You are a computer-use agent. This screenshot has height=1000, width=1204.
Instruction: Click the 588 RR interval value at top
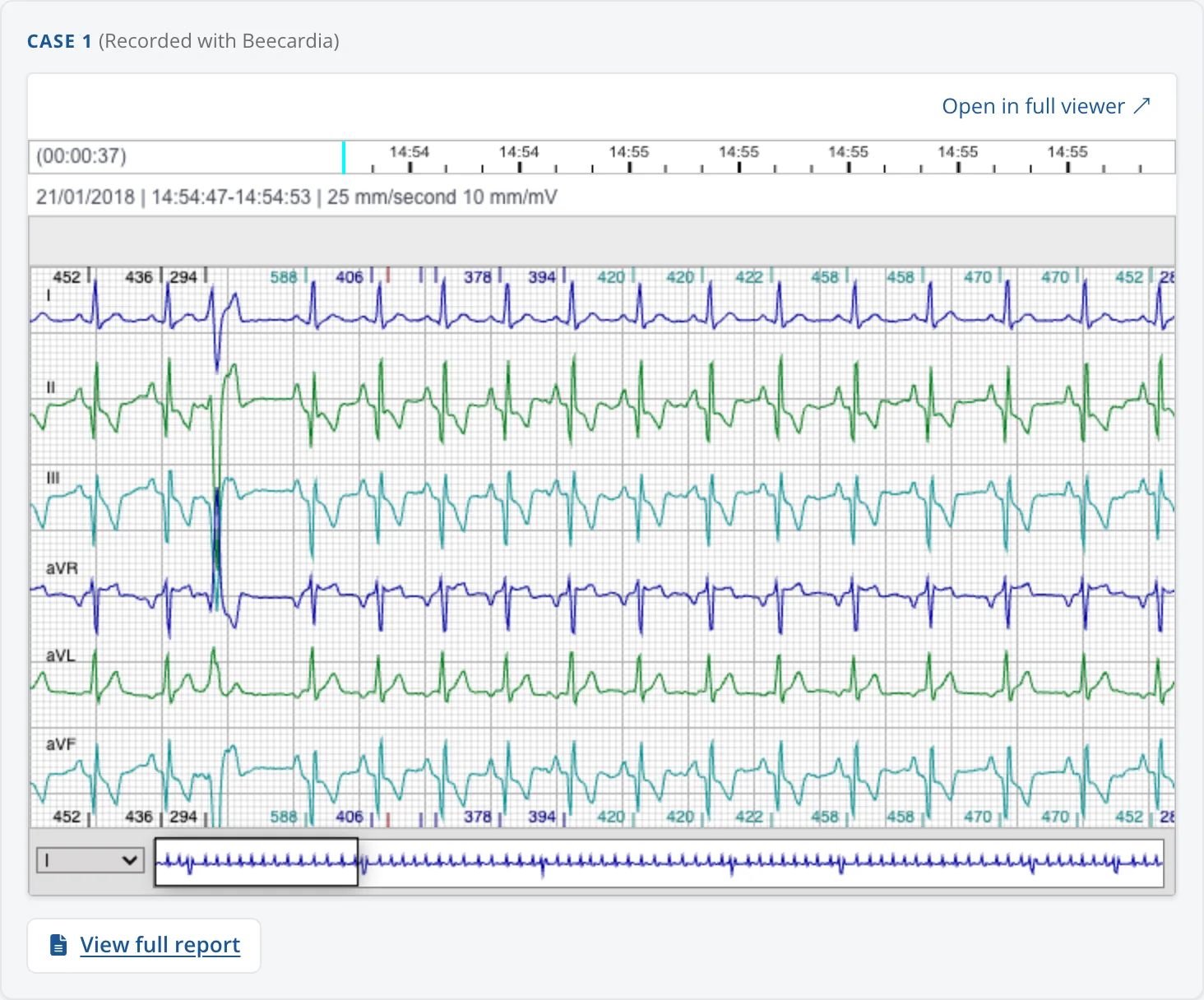click(284, 277)
